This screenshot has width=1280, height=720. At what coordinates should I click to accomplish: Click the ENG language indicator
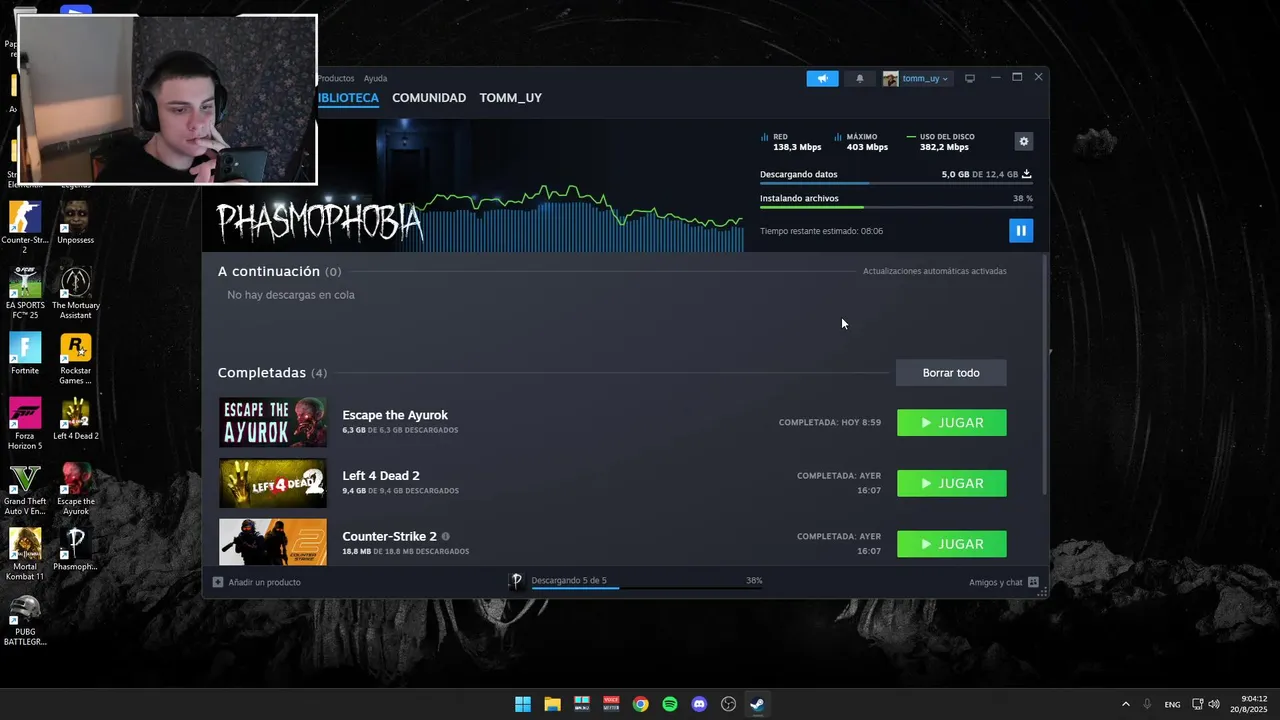[x=1172, y=705]
